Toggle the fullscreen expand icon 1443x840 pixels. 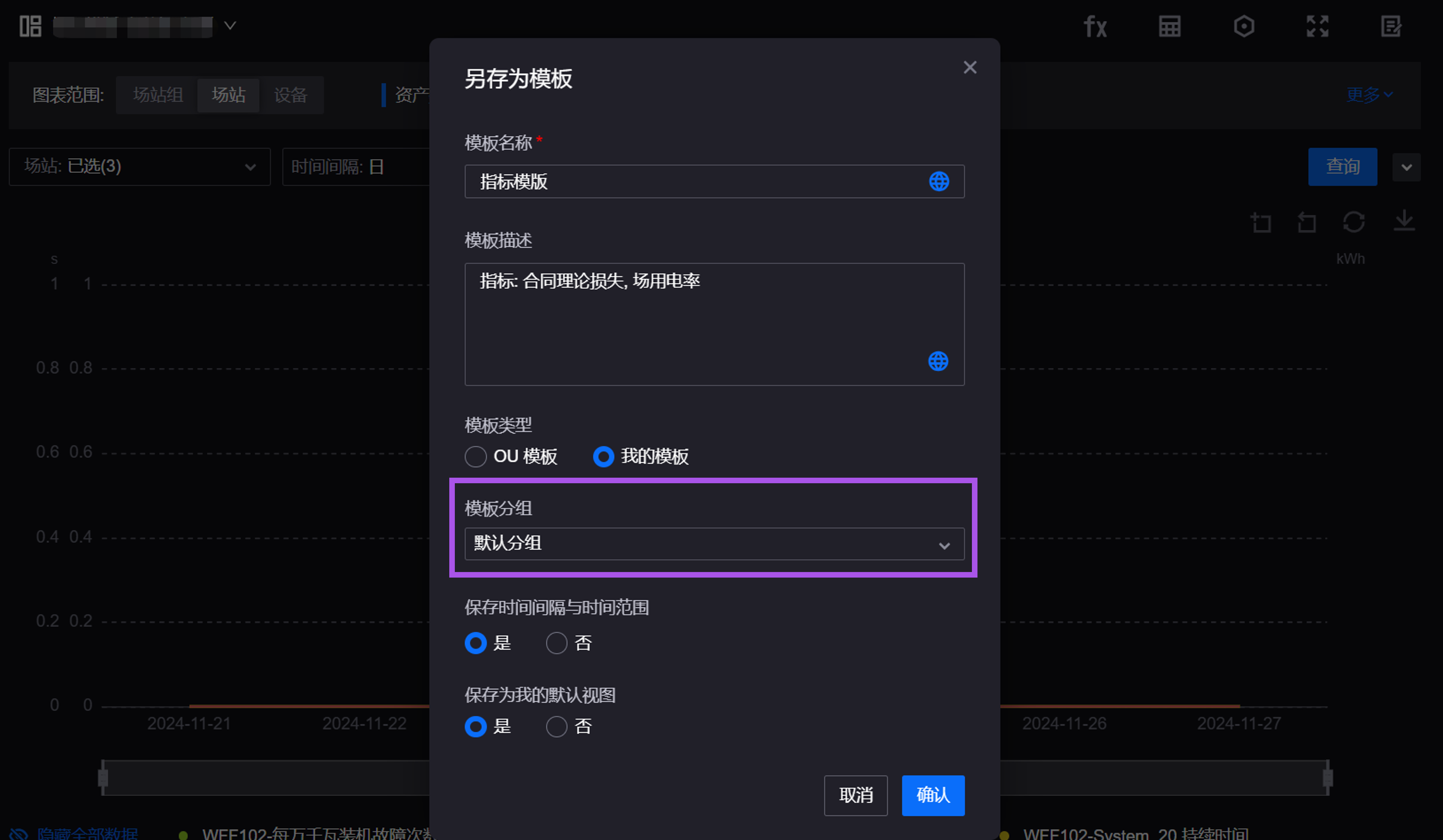click(x=1317, y=26)
